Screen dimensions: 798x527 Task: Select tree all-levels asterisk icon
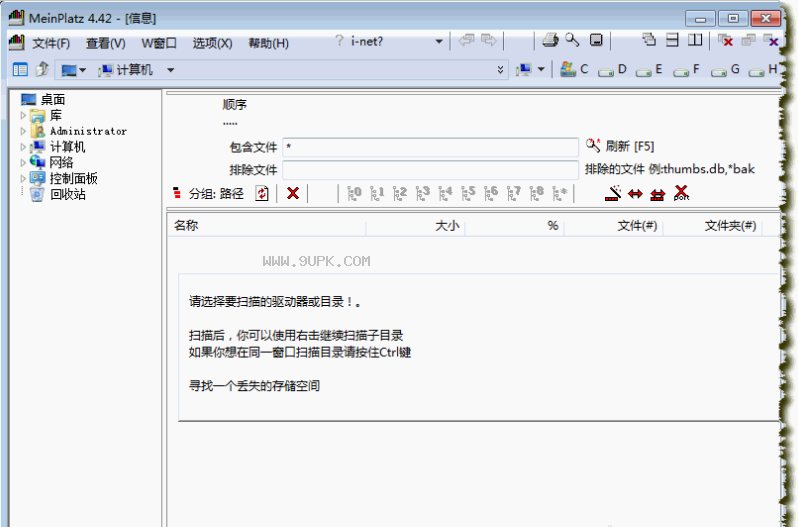point(560,193)
